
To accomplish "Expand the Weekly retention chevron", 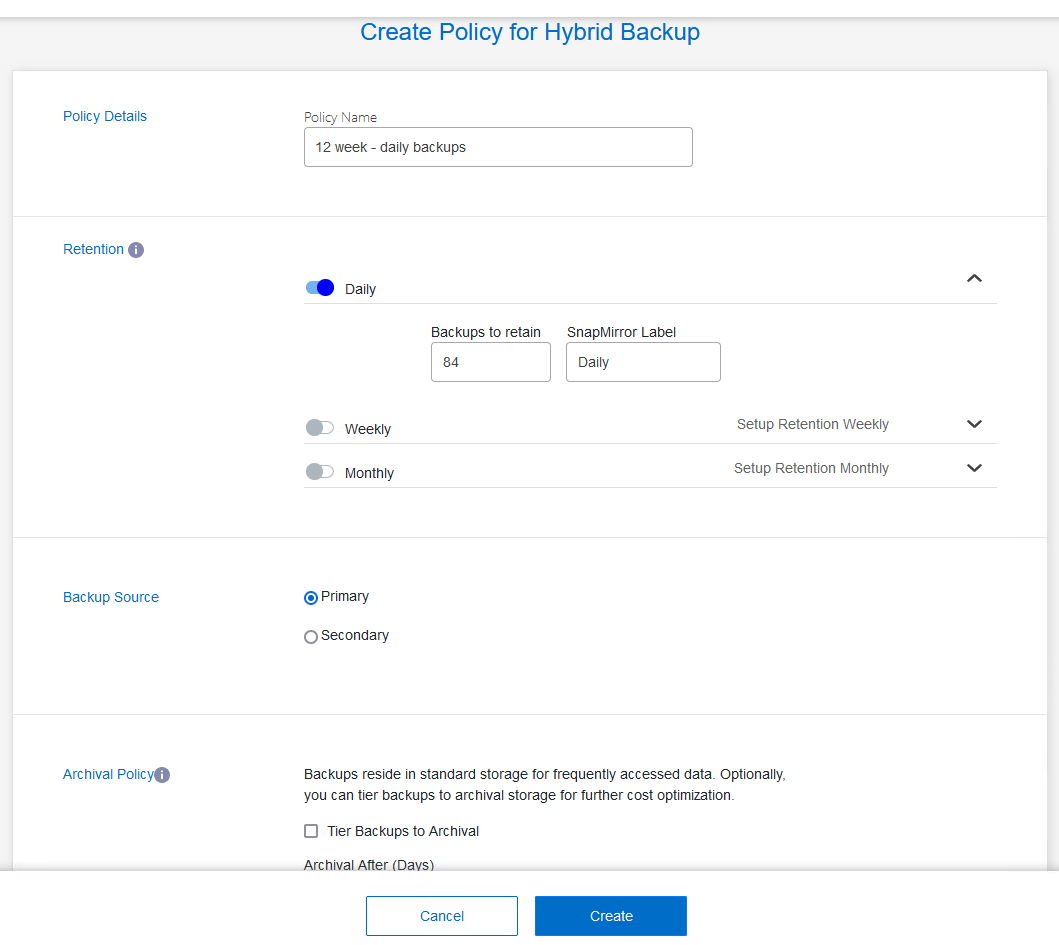I will (974, 424).
